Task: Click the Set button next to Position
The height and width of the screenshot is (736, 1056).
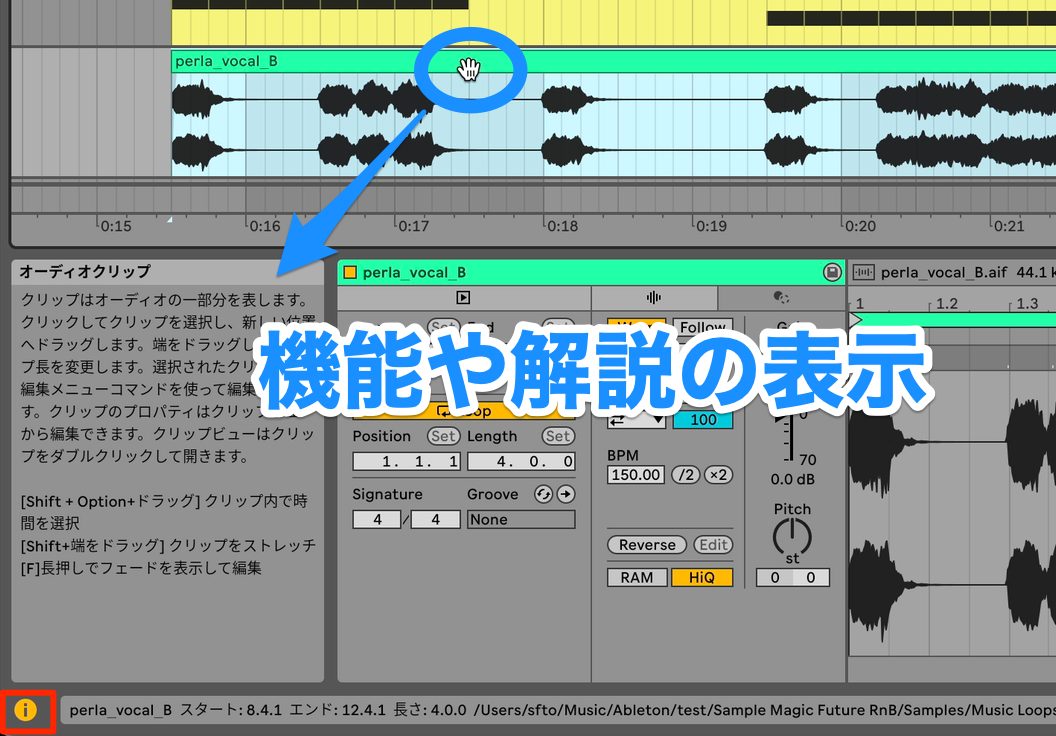Action: [x=443, y=436]
